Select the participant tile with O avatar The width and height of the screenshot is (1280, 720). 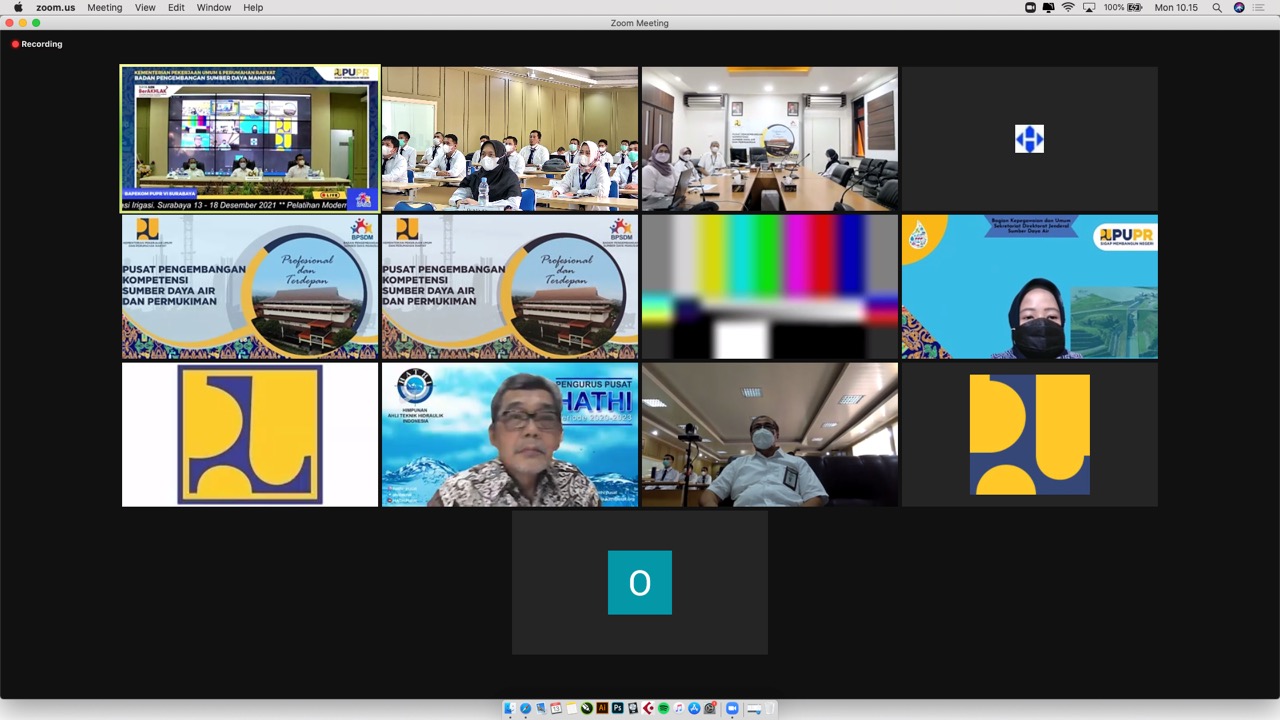[640, 583]
